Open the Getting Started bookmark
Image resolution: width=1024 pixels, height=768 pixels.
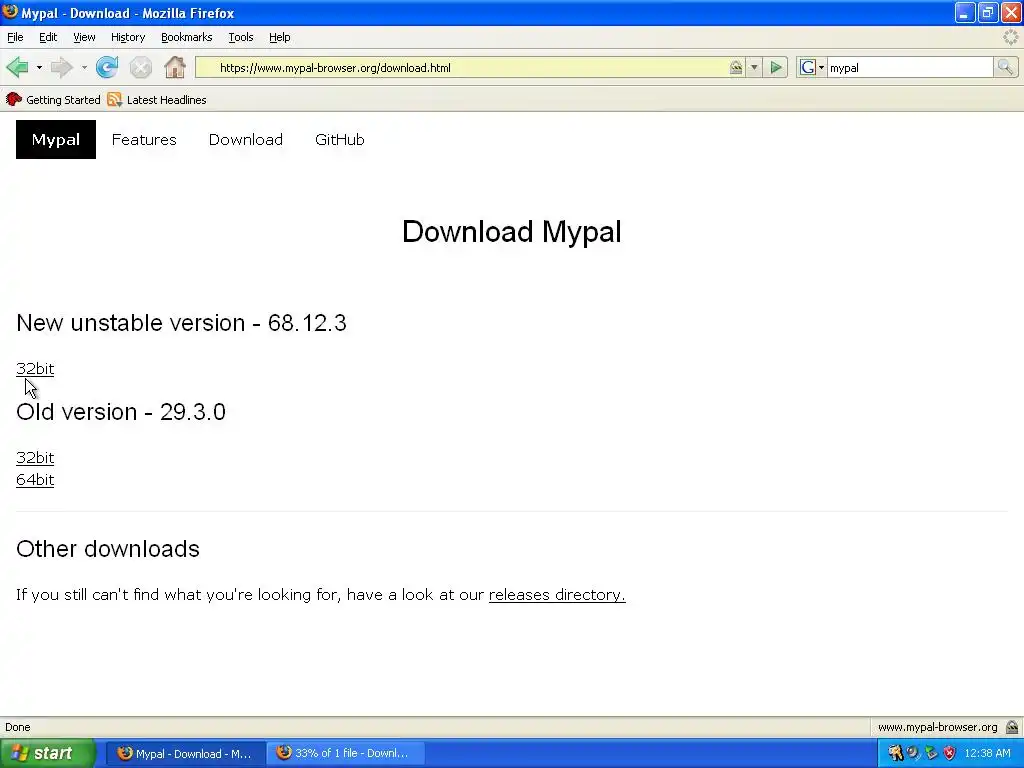pyautogui.click(x=53, y=100)
